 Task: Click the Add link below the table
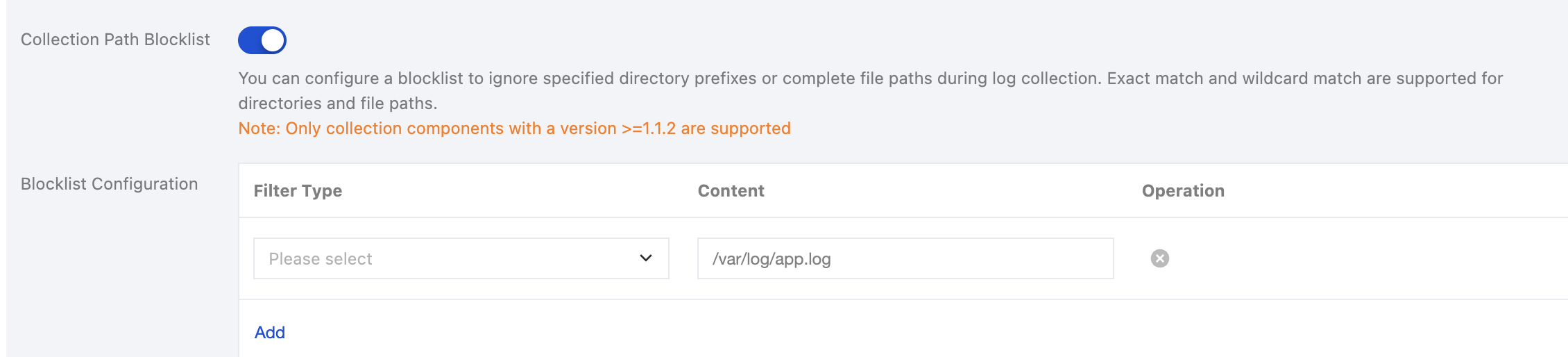(x=270, y=333)
